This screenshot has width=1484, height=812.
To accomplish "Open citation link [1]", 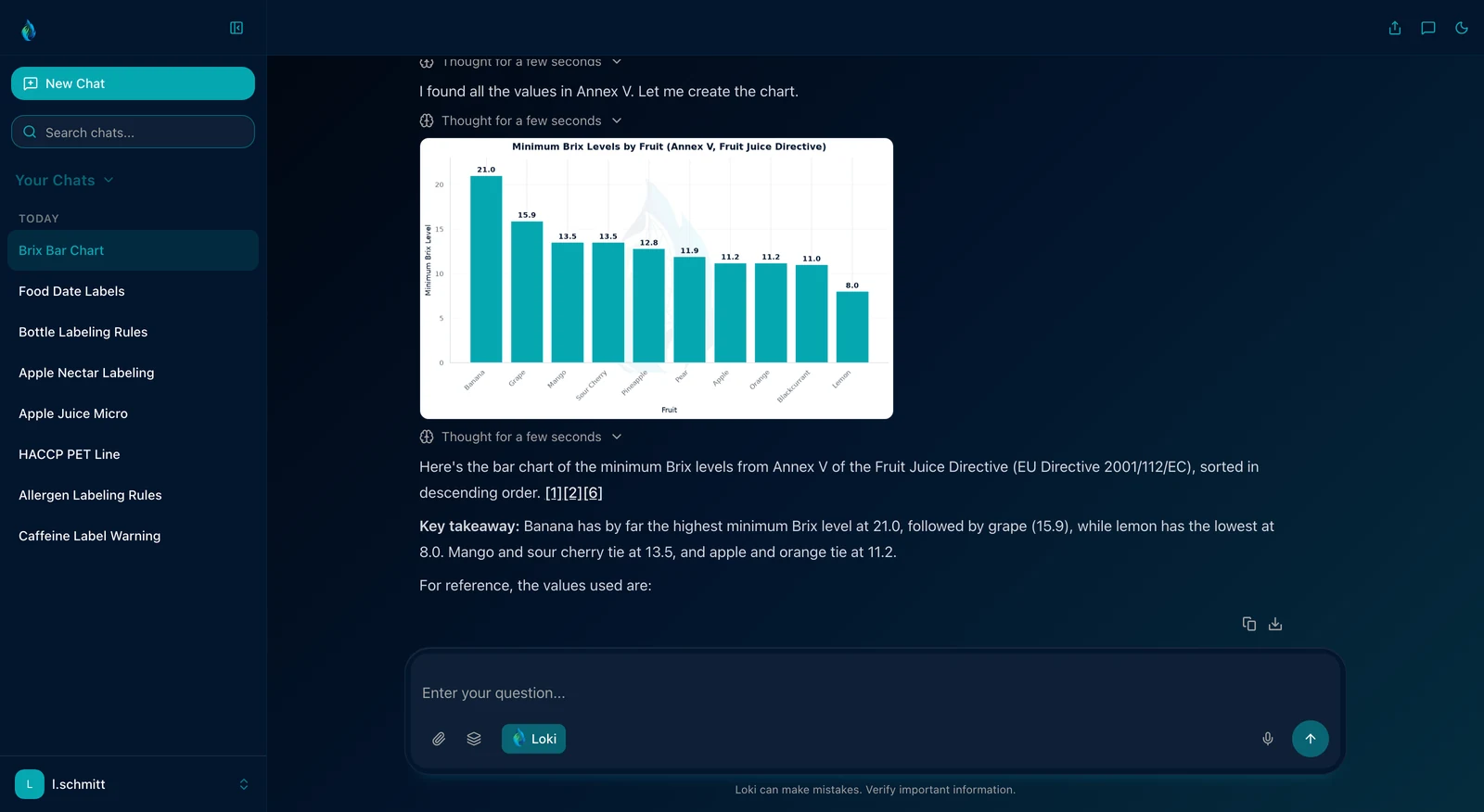I will point(554,493).
